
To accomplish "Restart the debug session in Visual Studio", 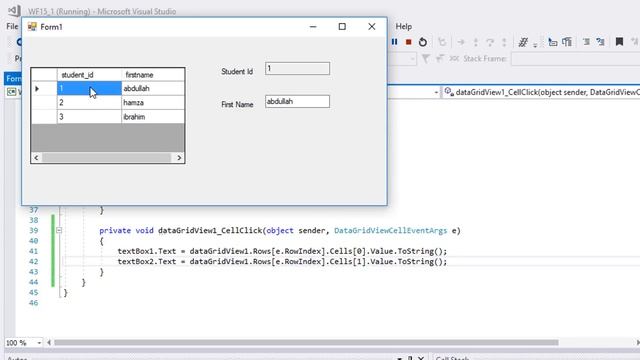I will [x=423, y=42].
